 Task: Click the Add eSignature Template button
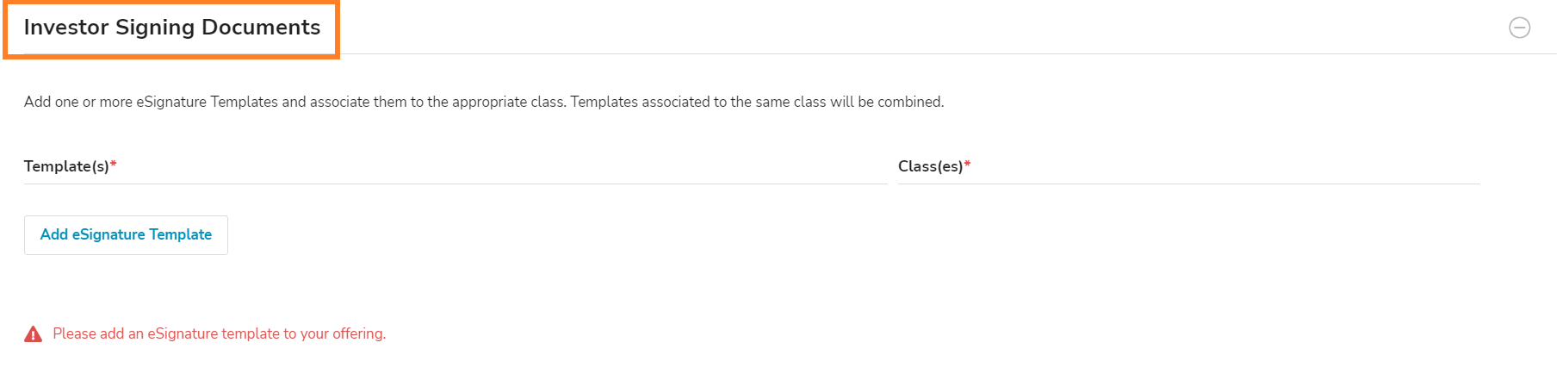[126, 235]
